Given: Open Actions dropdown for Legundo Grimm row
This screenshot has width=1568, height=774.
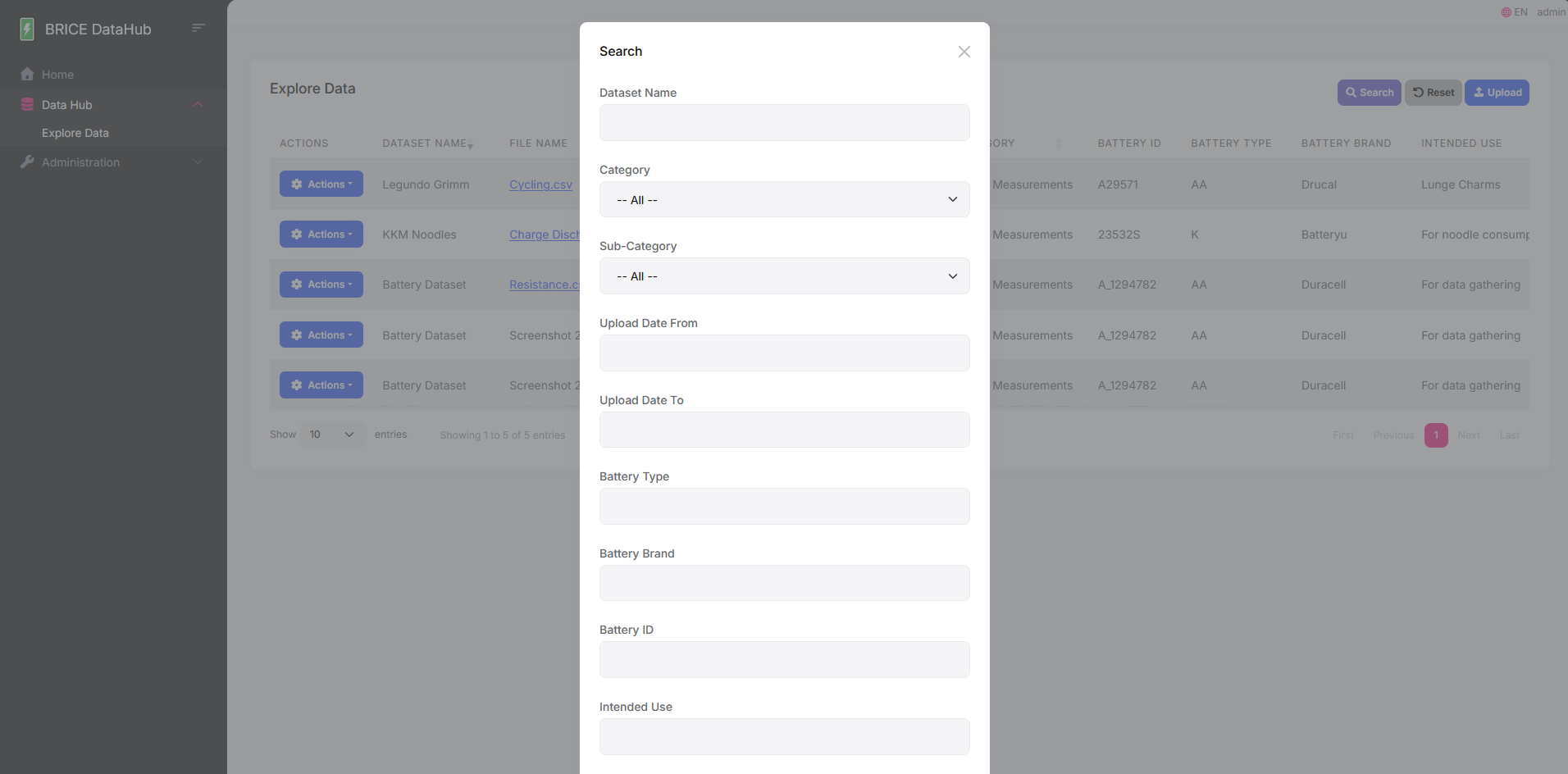Looking at the screenshot, I should coord(321,184).
